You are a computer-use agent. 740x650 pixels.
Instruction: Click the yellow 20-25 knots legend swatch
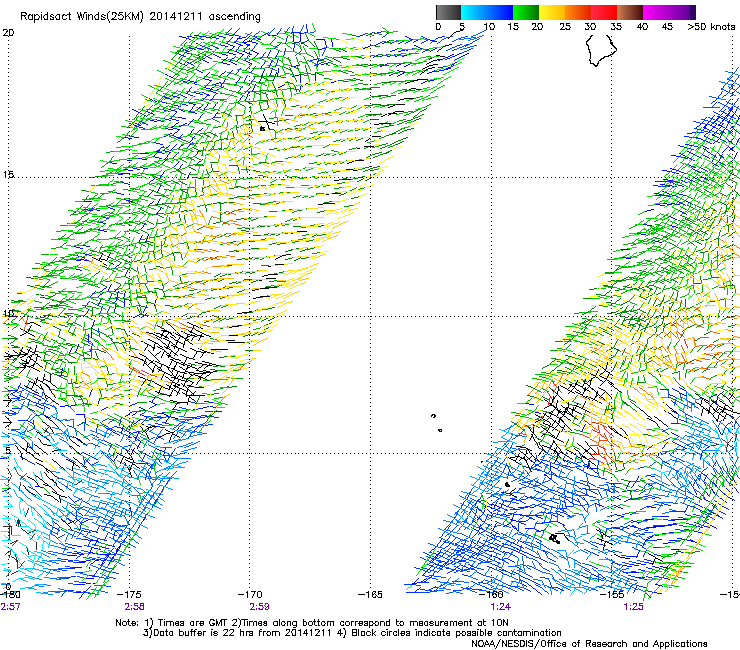click(552, 12)
